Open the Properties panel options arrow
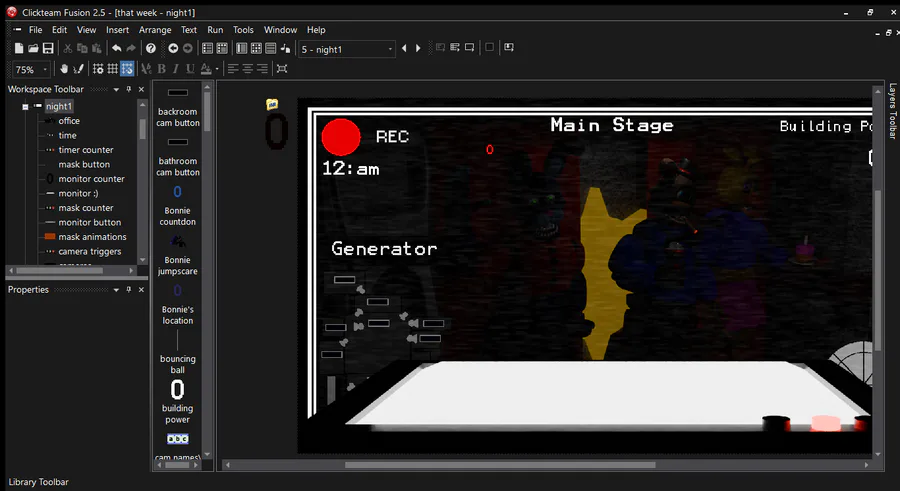 pos(116,289)
